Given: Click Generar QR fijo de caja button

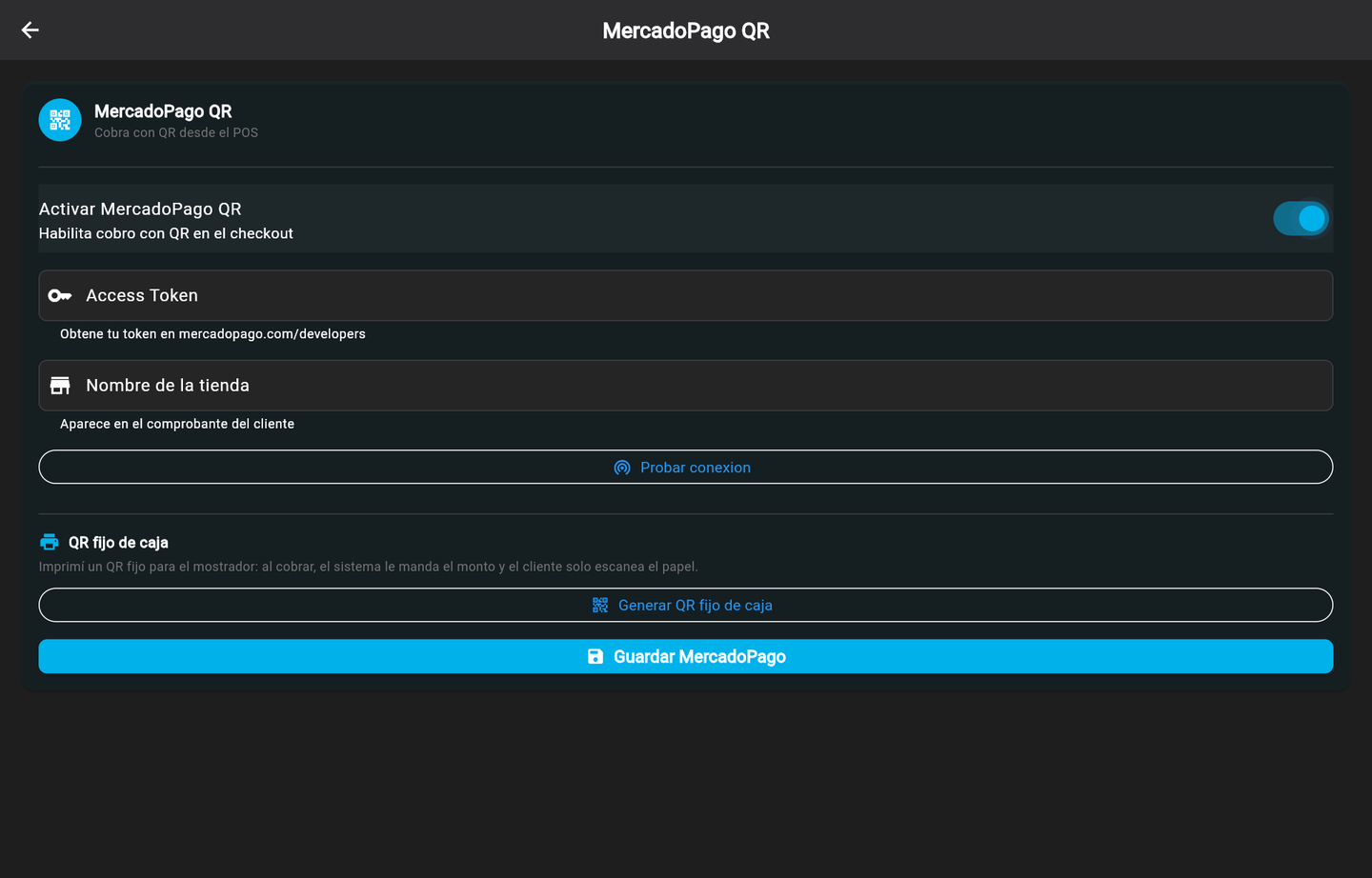Looking at the screenshot, I should point(686,605).
